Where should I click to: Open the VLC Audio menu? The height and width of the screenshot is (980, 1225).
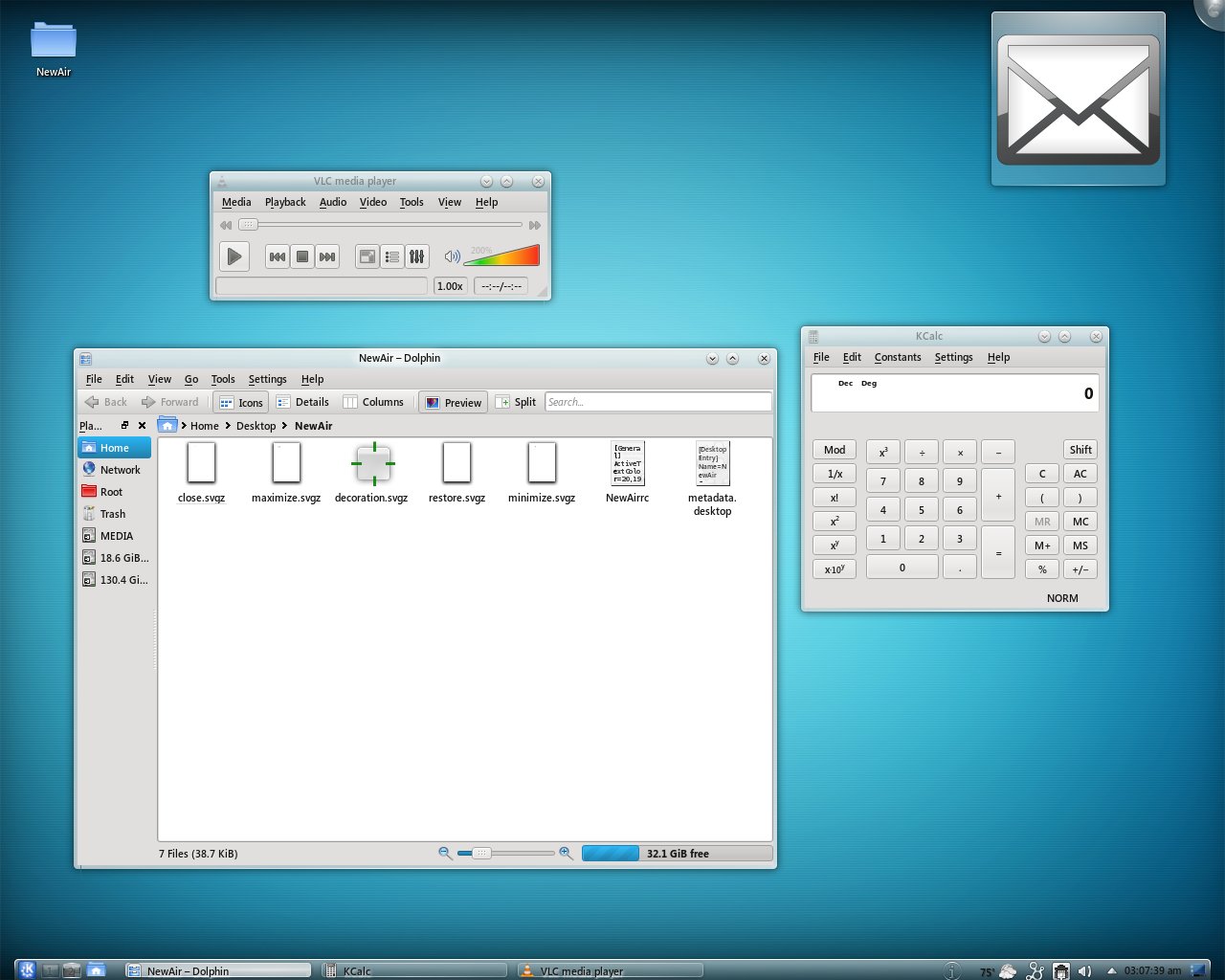(333, 202)
